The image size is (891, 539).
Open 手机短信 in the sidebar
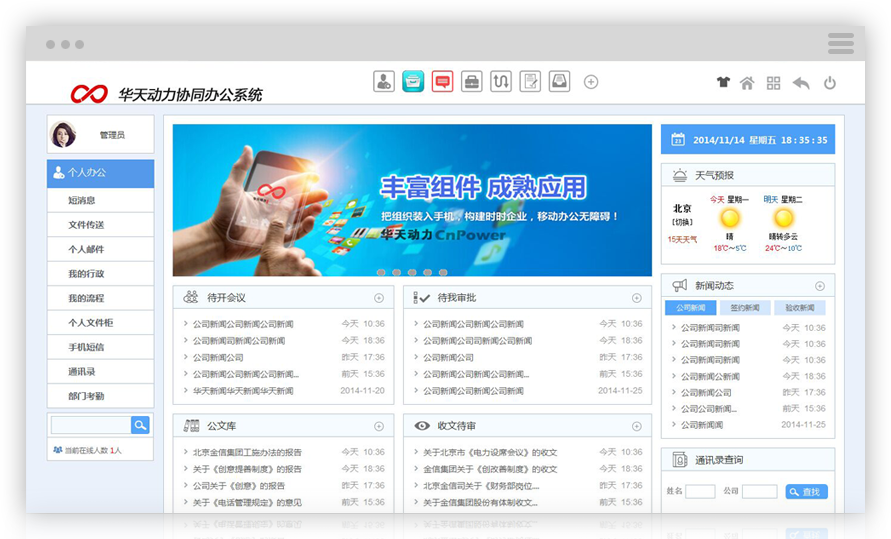tap(101, 347)
